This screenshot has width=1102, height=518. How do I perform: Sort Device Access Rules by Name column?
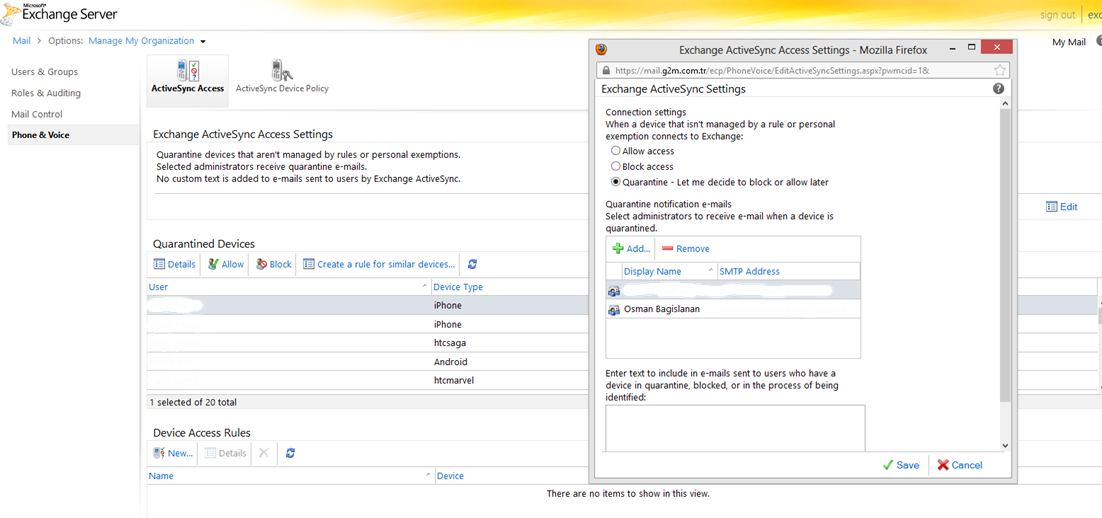[291, 476]
